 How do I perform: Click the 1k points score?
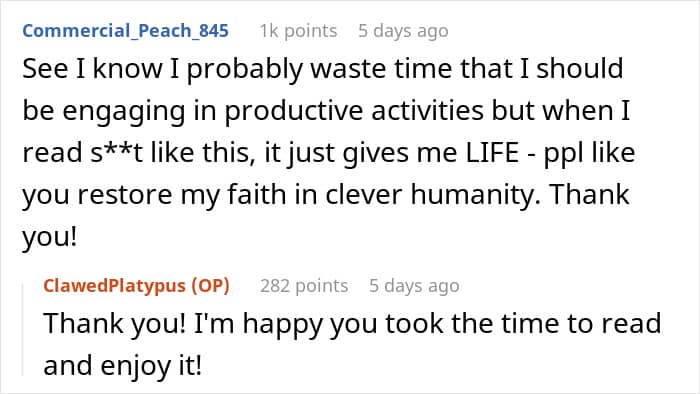(x=298, y=31)
